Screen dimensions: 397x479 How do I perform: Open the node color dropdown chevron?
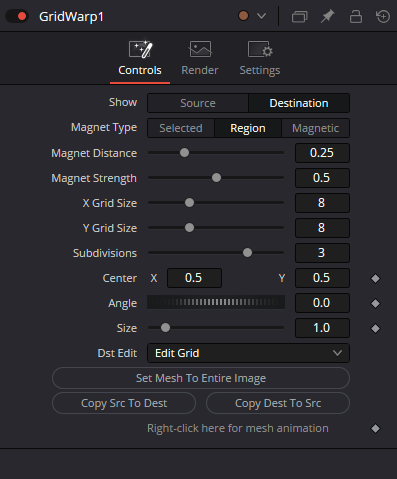click(262, 16)
